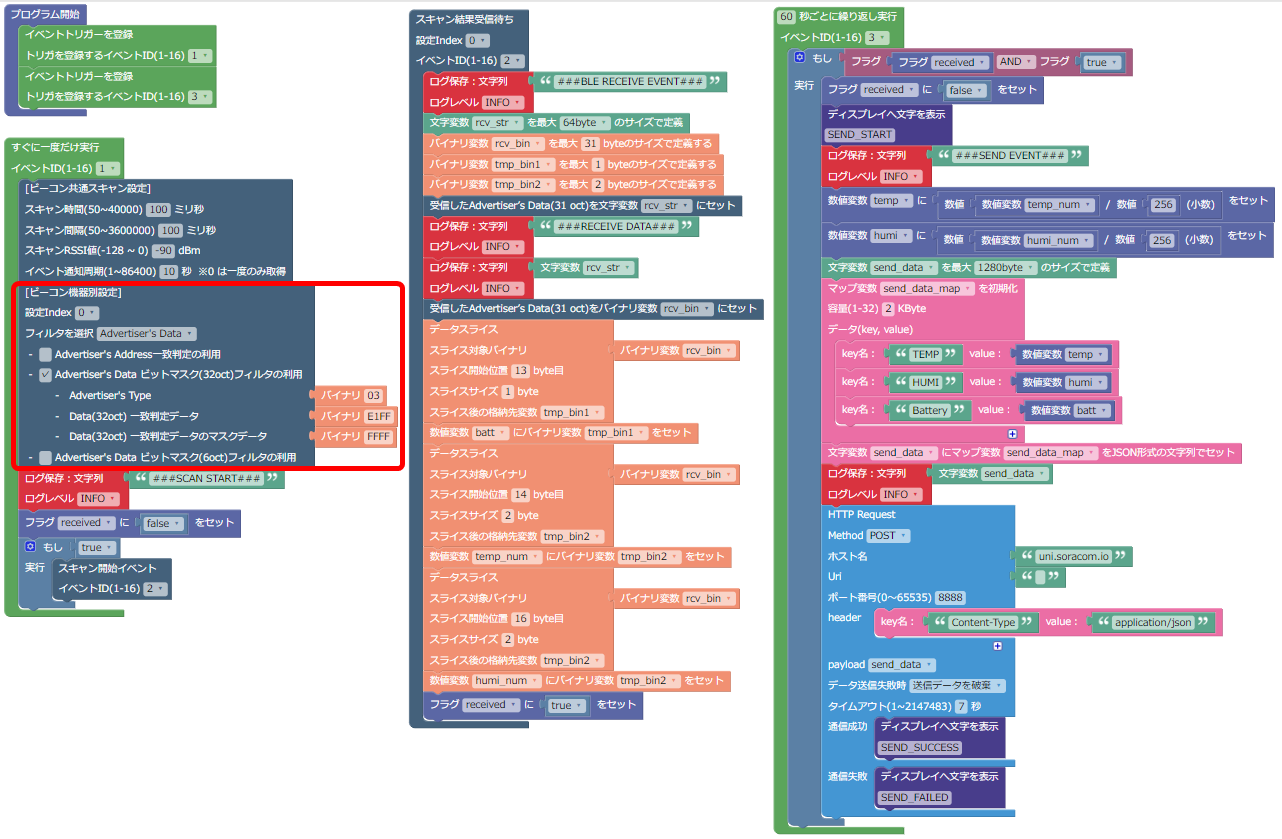Edit SEND_FAILED display text field
This screenshot has height=839, width=1282.
(x=915, y=797)
